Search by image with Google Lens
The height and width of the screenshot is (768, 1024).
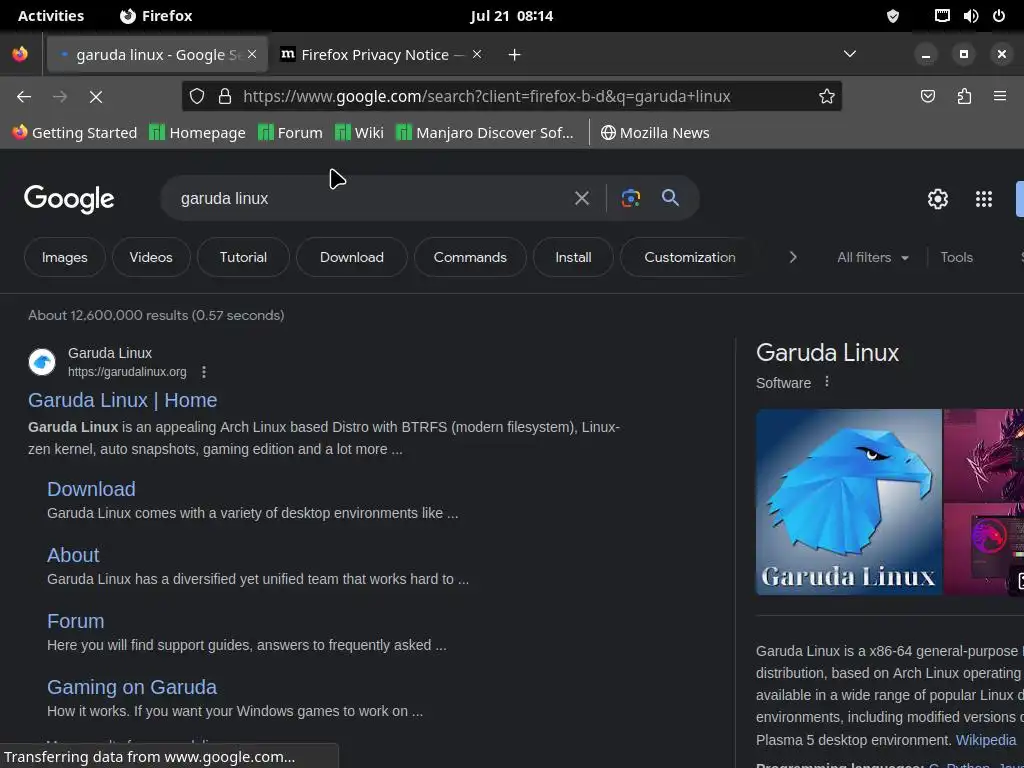click(630, 198)
